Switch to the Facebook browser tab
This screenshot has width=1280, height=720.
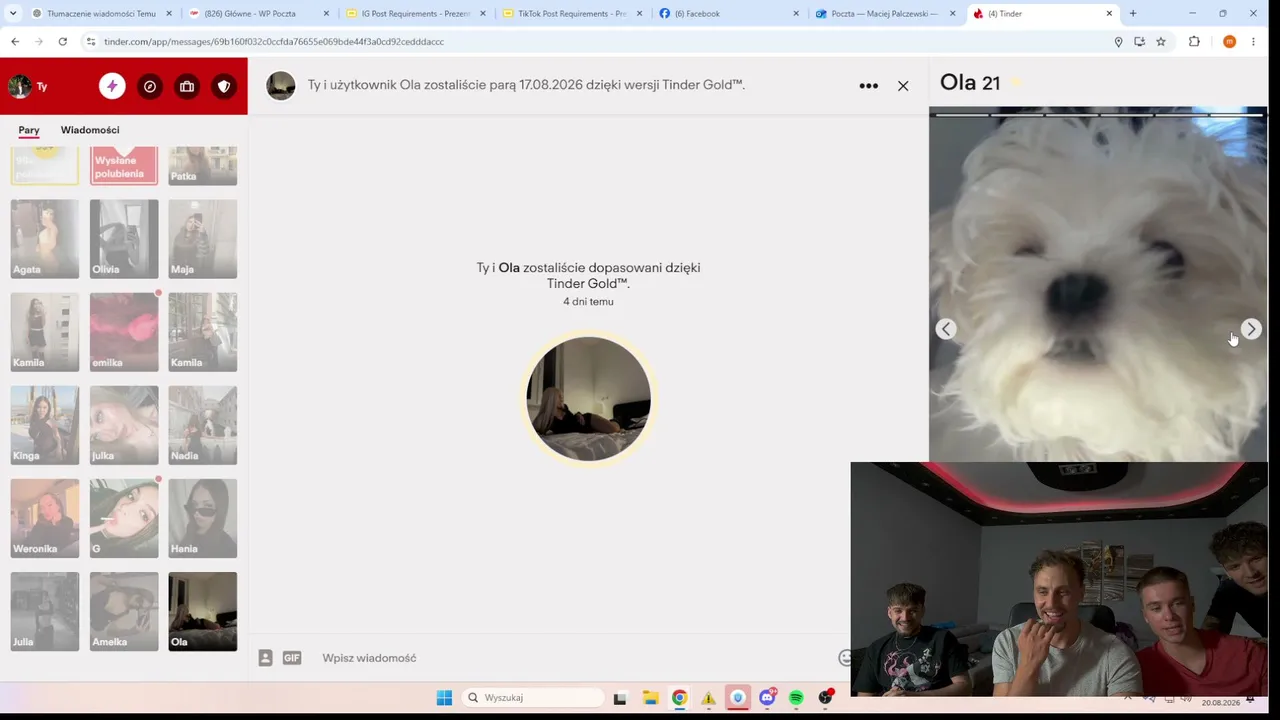click(x=729, y=14)
